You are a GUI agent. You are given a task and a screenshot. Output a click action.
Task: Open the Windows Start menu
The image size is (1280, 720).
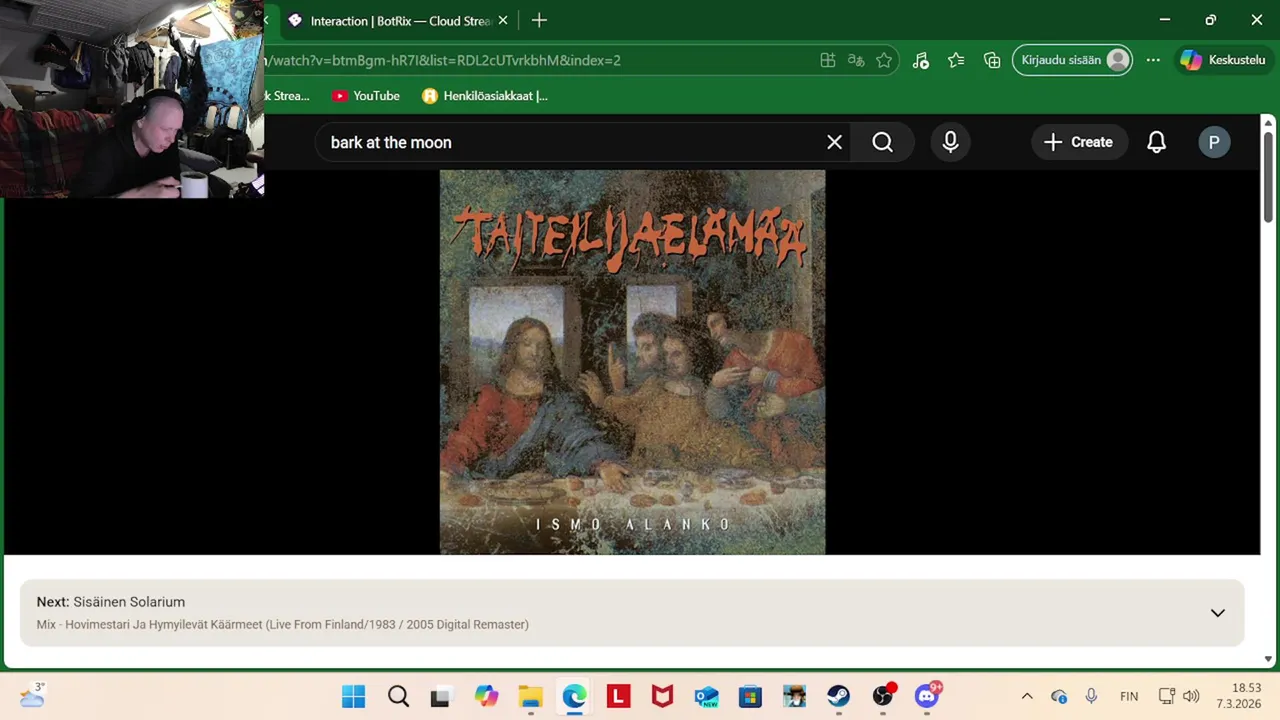click(x=353, y=696)
